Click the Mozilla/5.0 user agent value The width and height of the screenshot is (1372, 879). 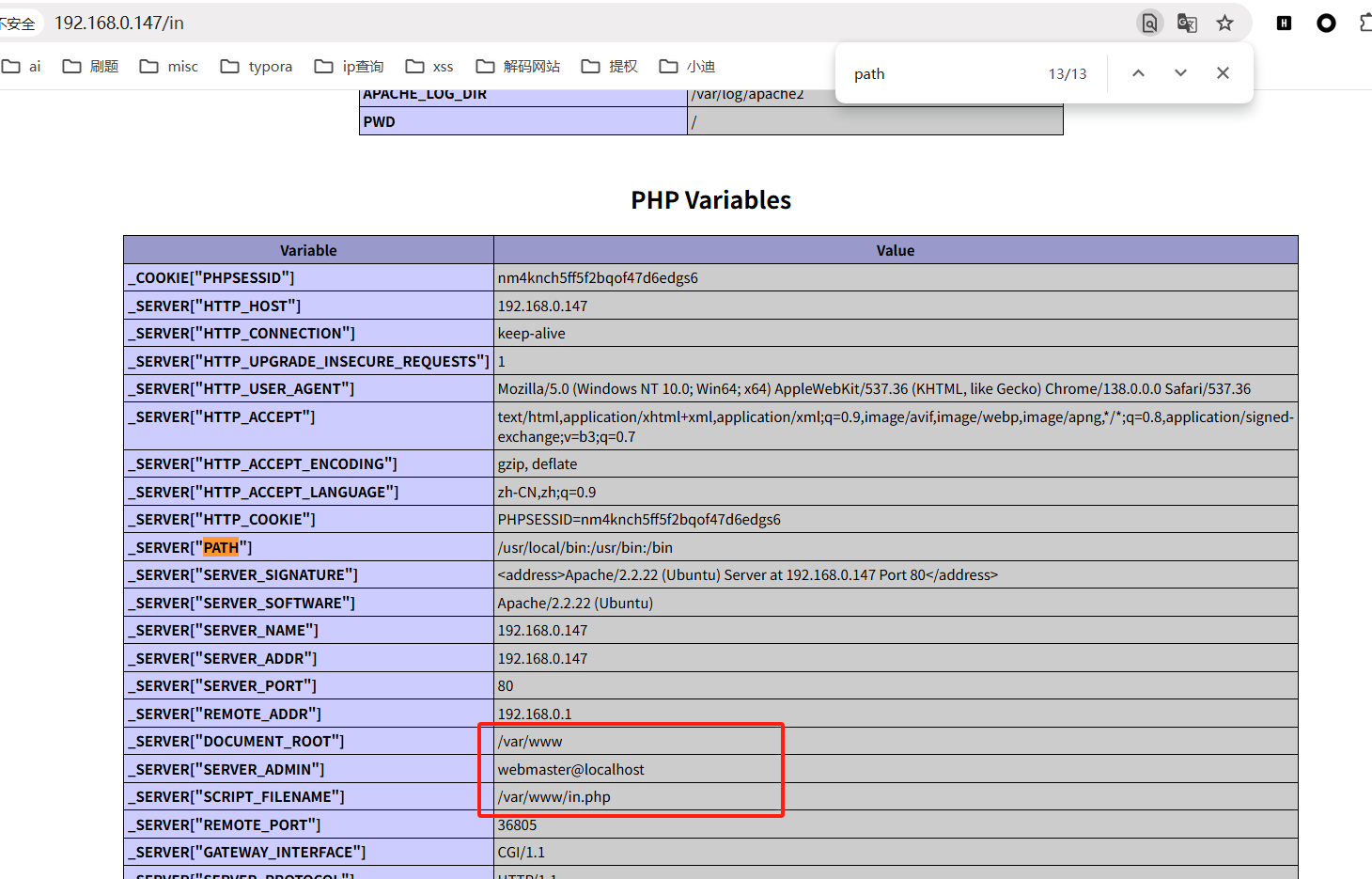[874, 389]
